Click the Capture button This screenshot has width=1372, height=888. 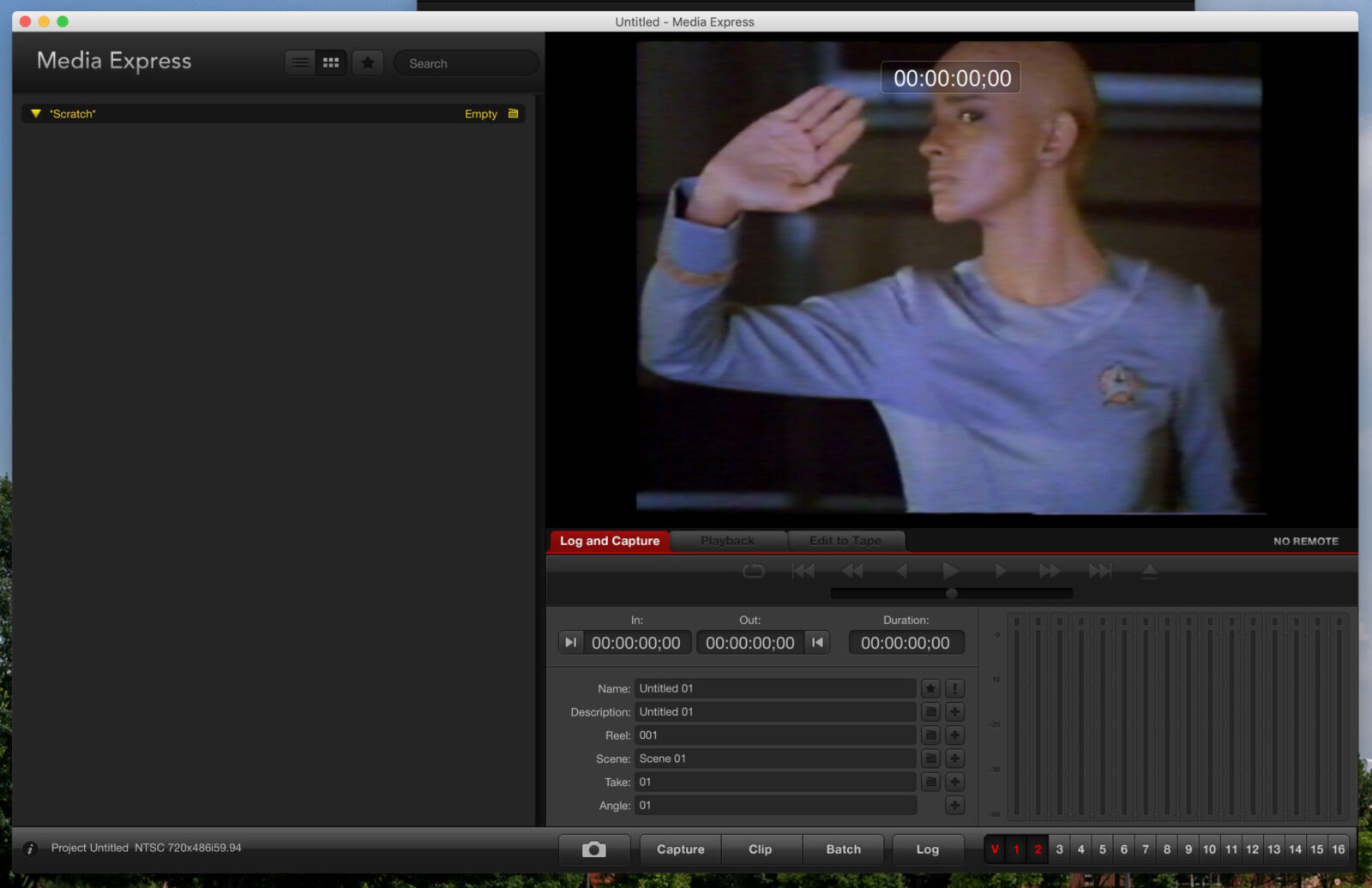[681, 849]
